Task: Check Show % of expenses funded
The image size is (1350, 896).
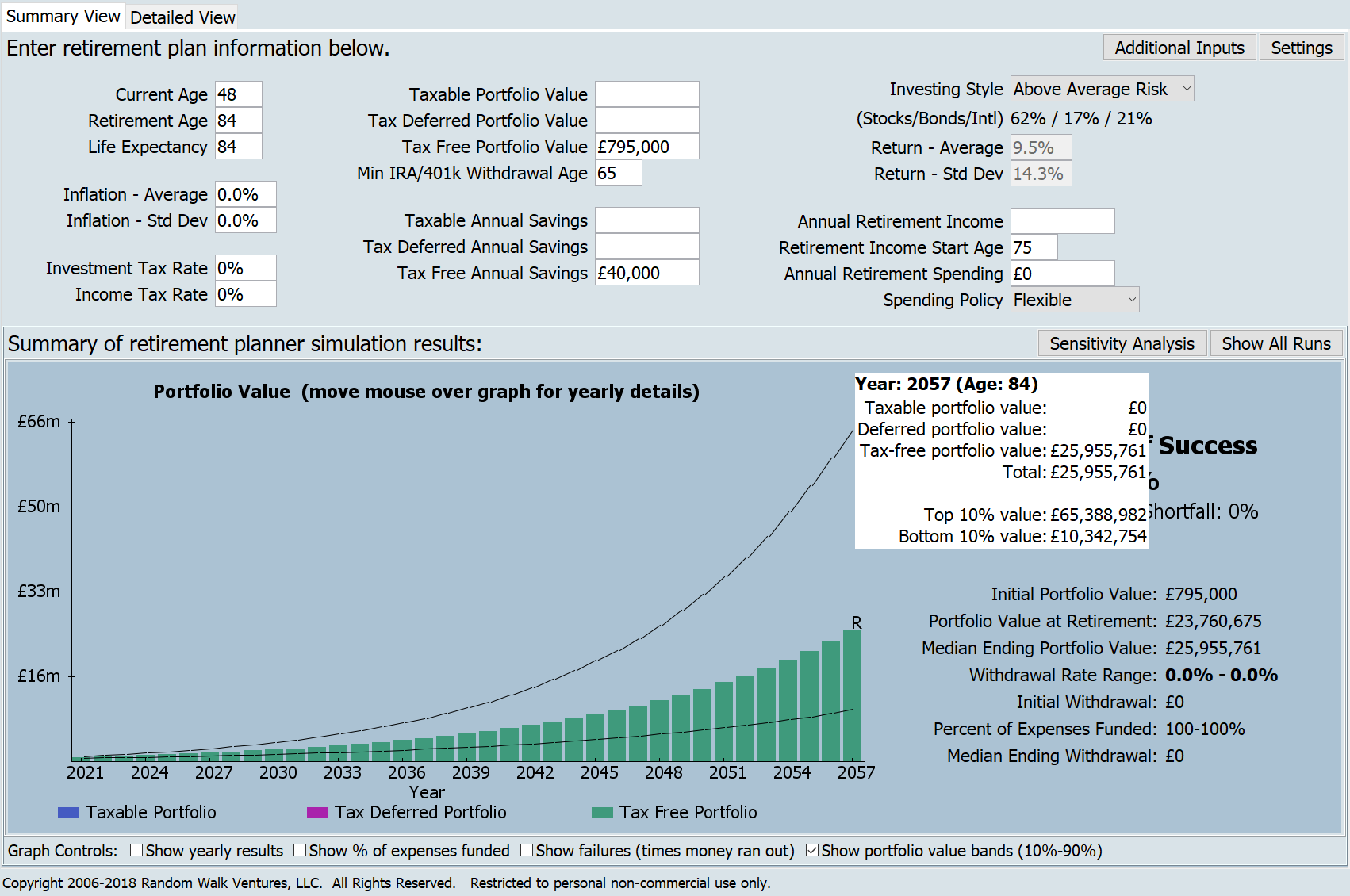Action: pos(300,850)
